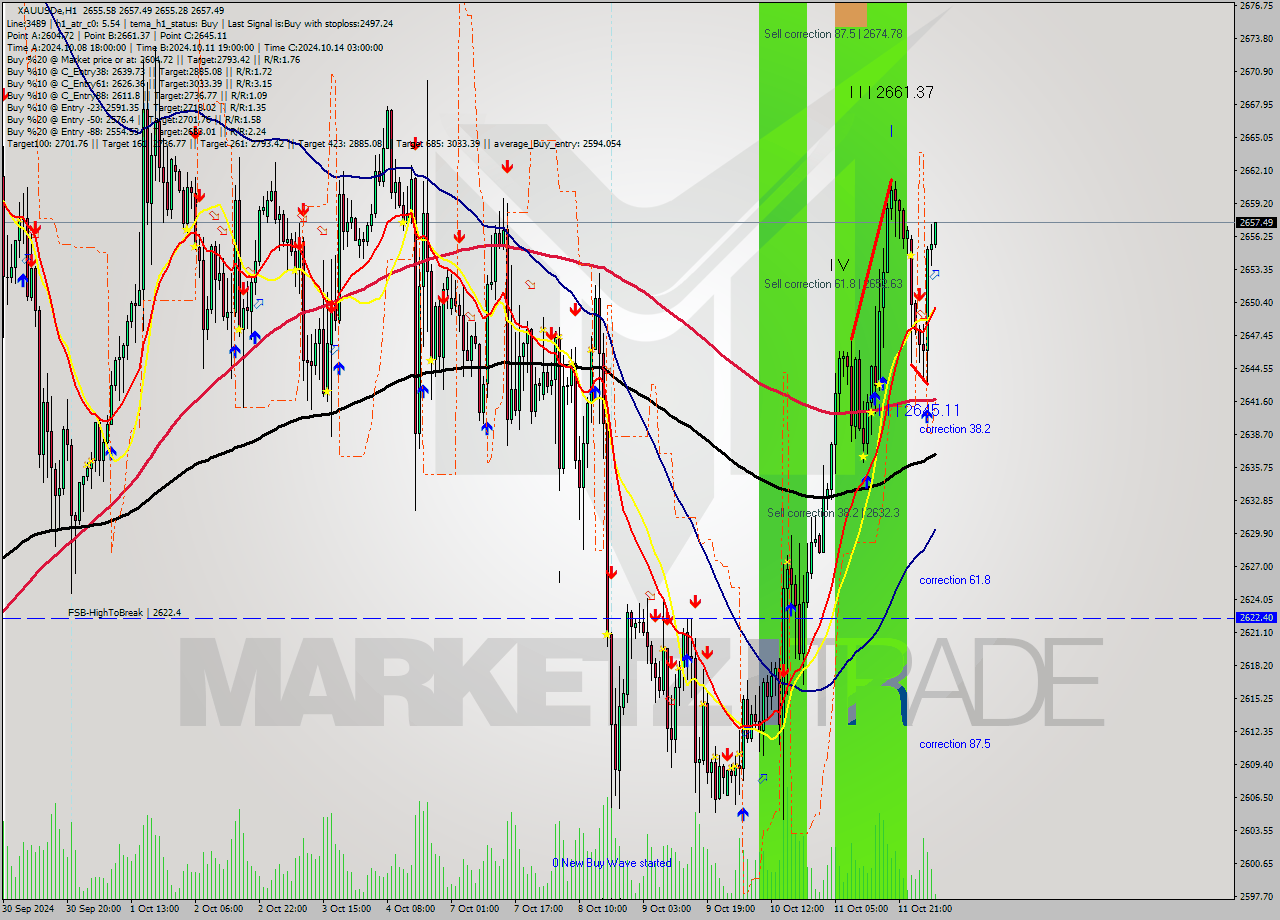Click the 2632.85 price axis value
The height and width of the screenshot is (920, 1280).
pyautogui.click(x=1256, y=500)
